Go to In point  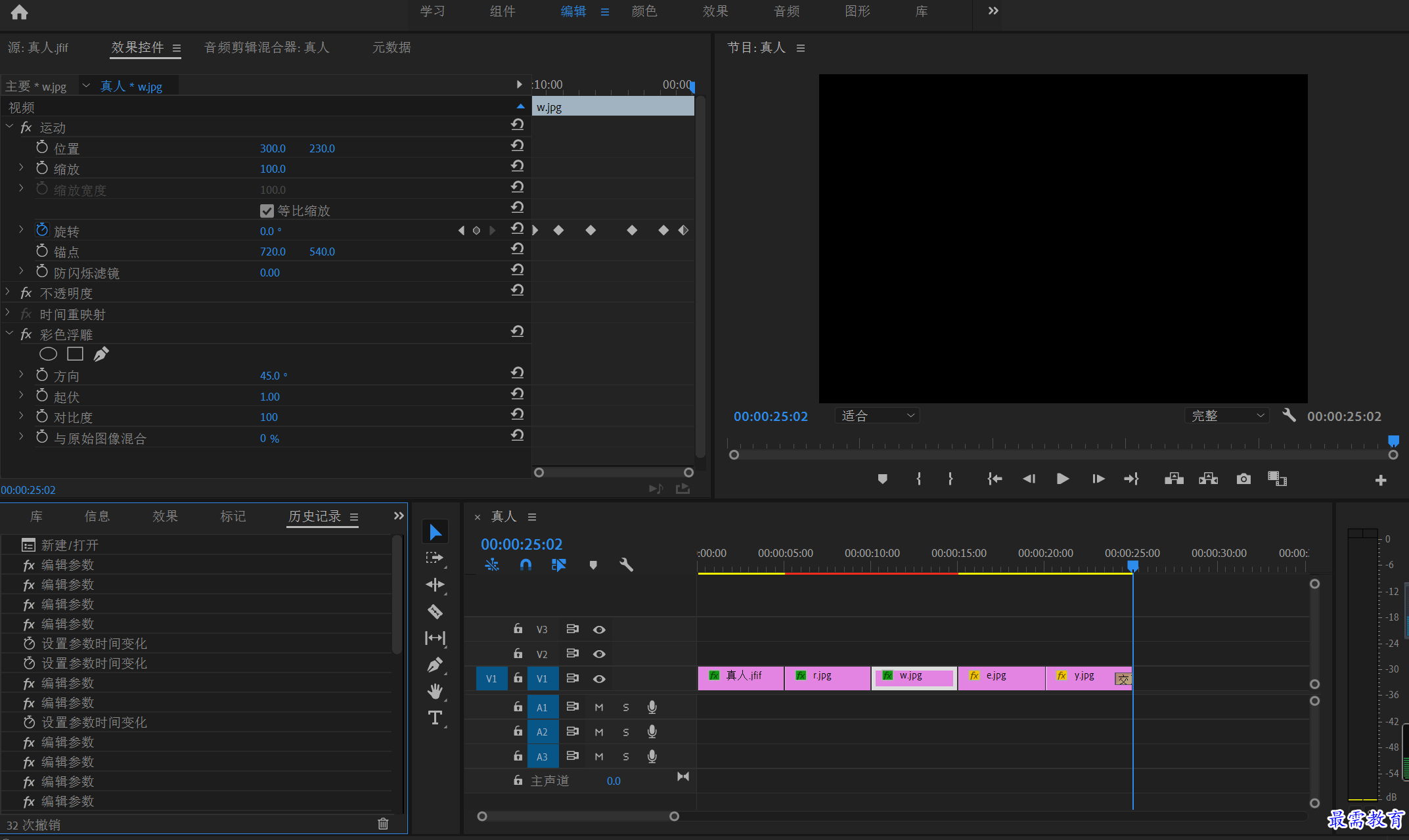click(x=995, y=479)
